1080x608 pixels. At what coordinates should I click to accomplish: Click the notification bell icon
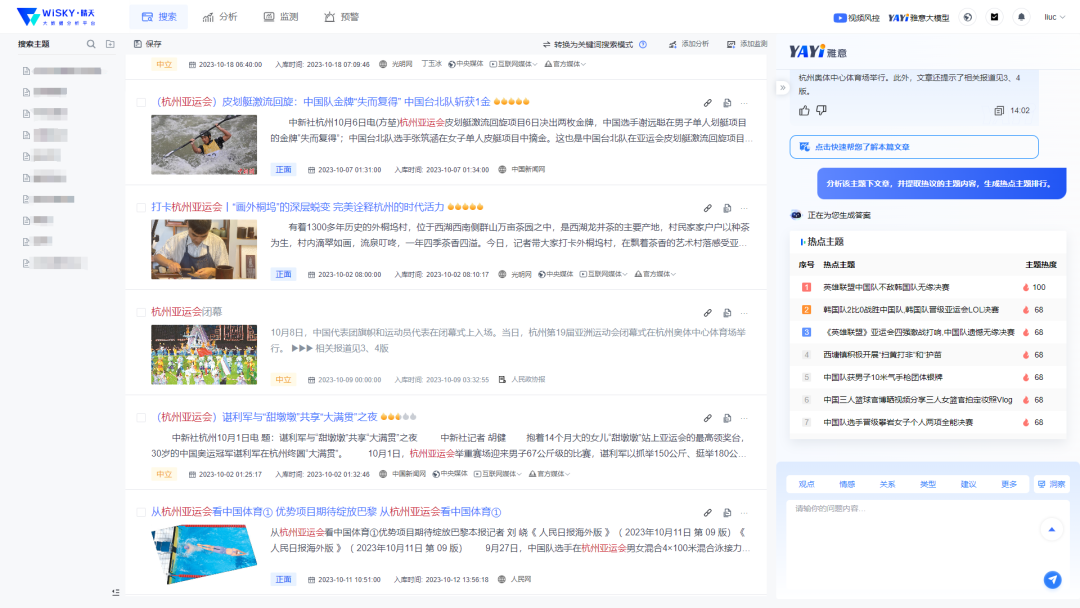coord(1021,17)
